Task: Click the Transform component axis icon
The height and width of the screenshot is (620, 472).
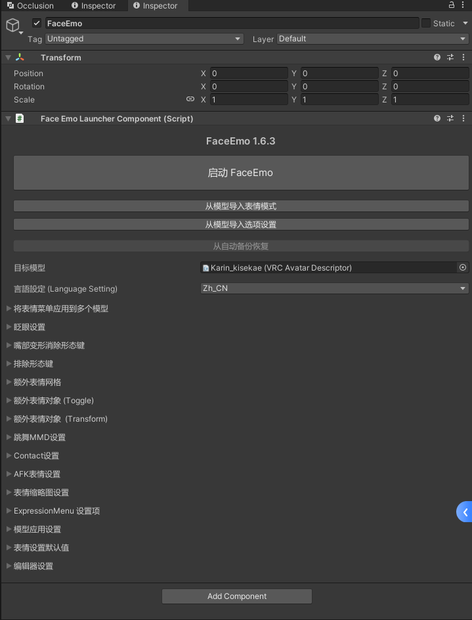Action: [20, 57]
